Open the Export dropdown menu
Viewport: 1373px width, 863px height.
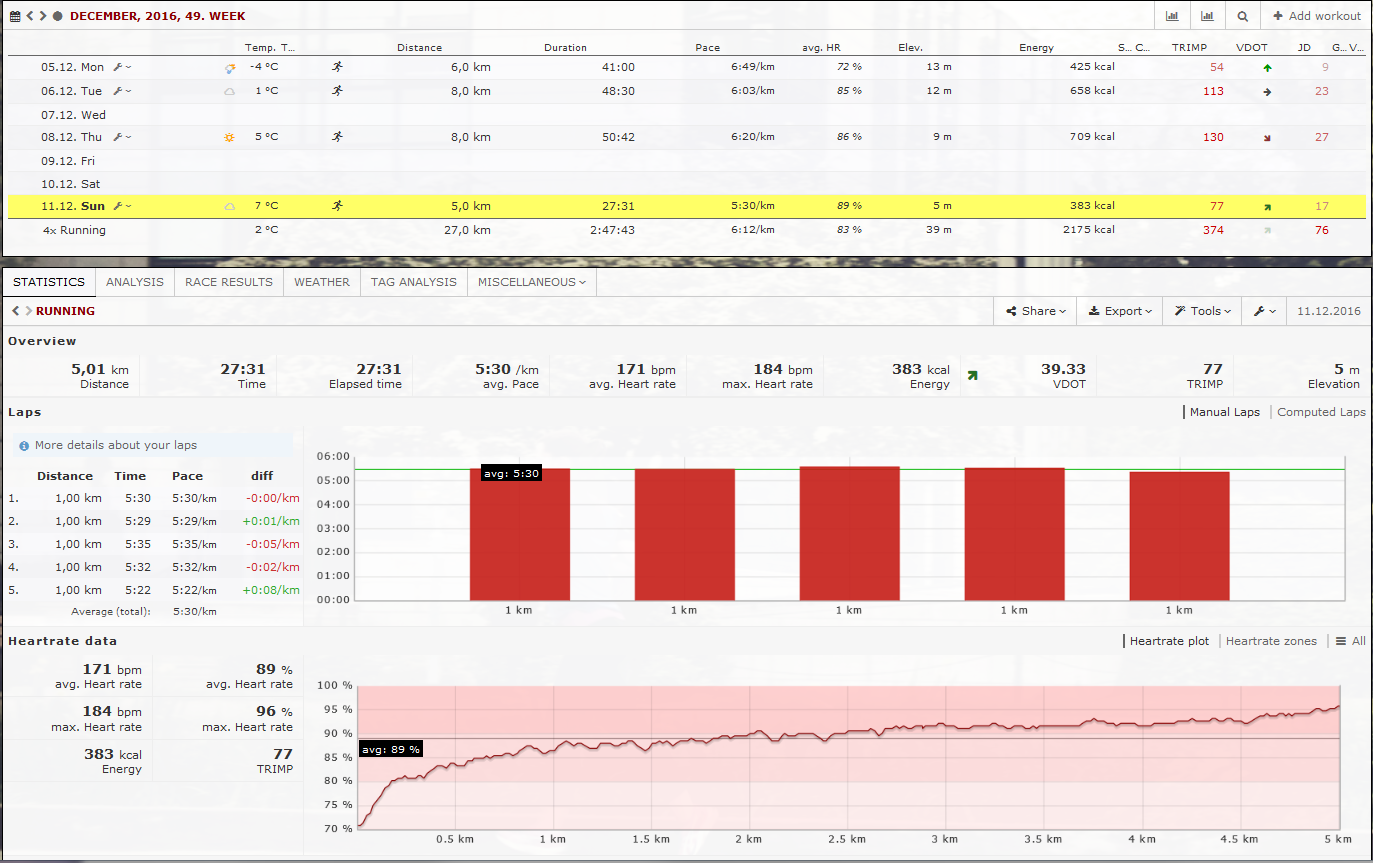[x=1120, y=311]
